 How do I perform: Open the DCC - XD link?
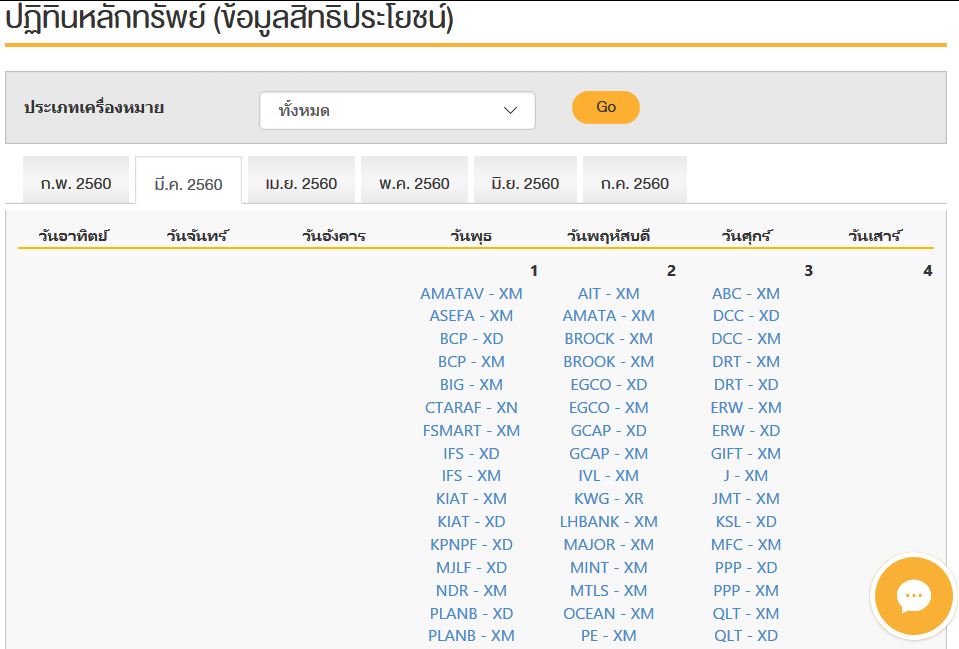(x=746, y=316)
